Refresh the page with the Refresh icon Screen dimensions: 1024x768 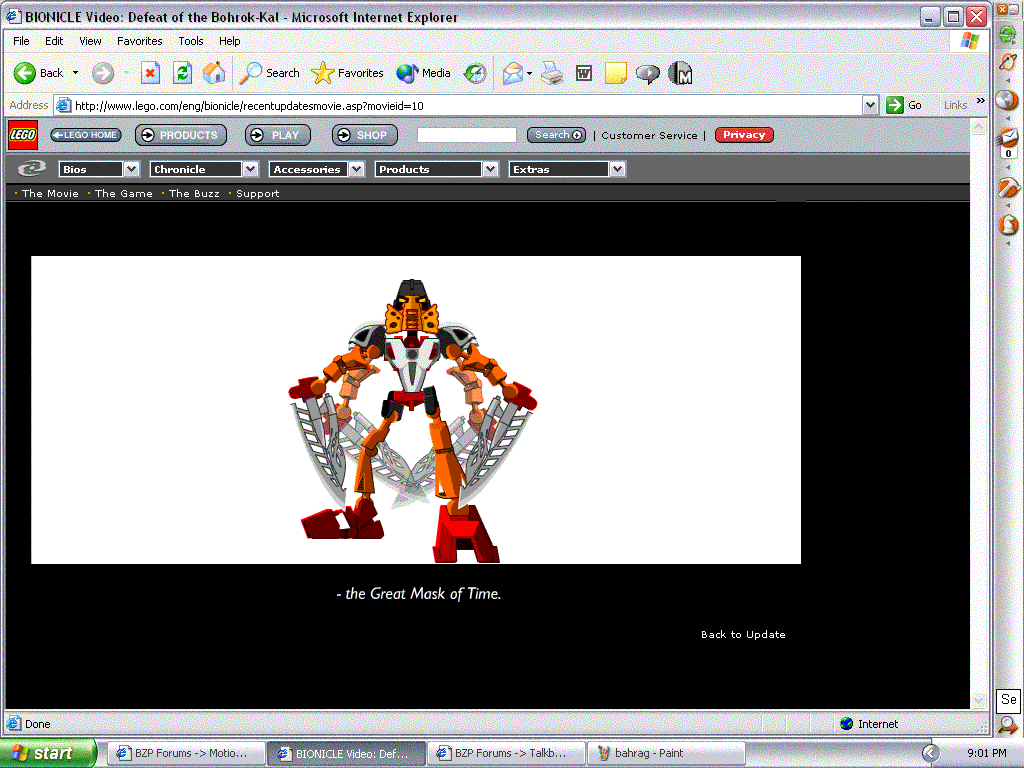[182, 73]
